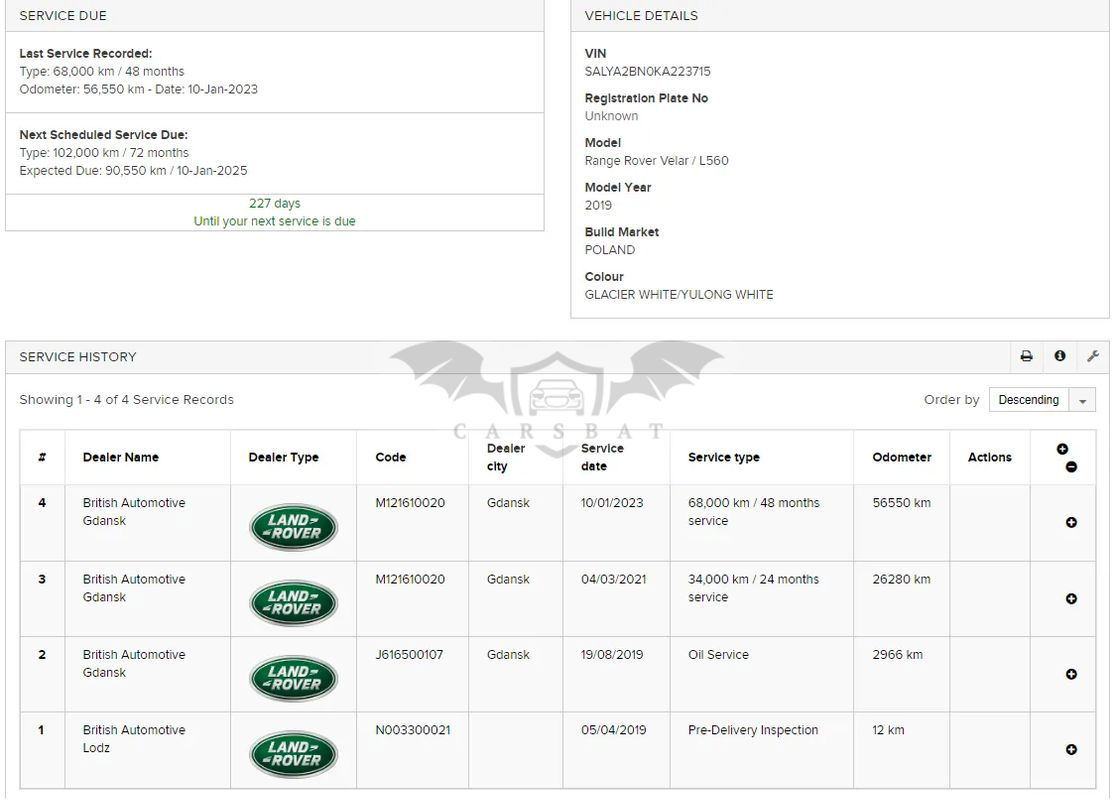Click the dropdown arrow beside Descending
The width and height of the screenshot is (1114, 800).
(1082, 400)
